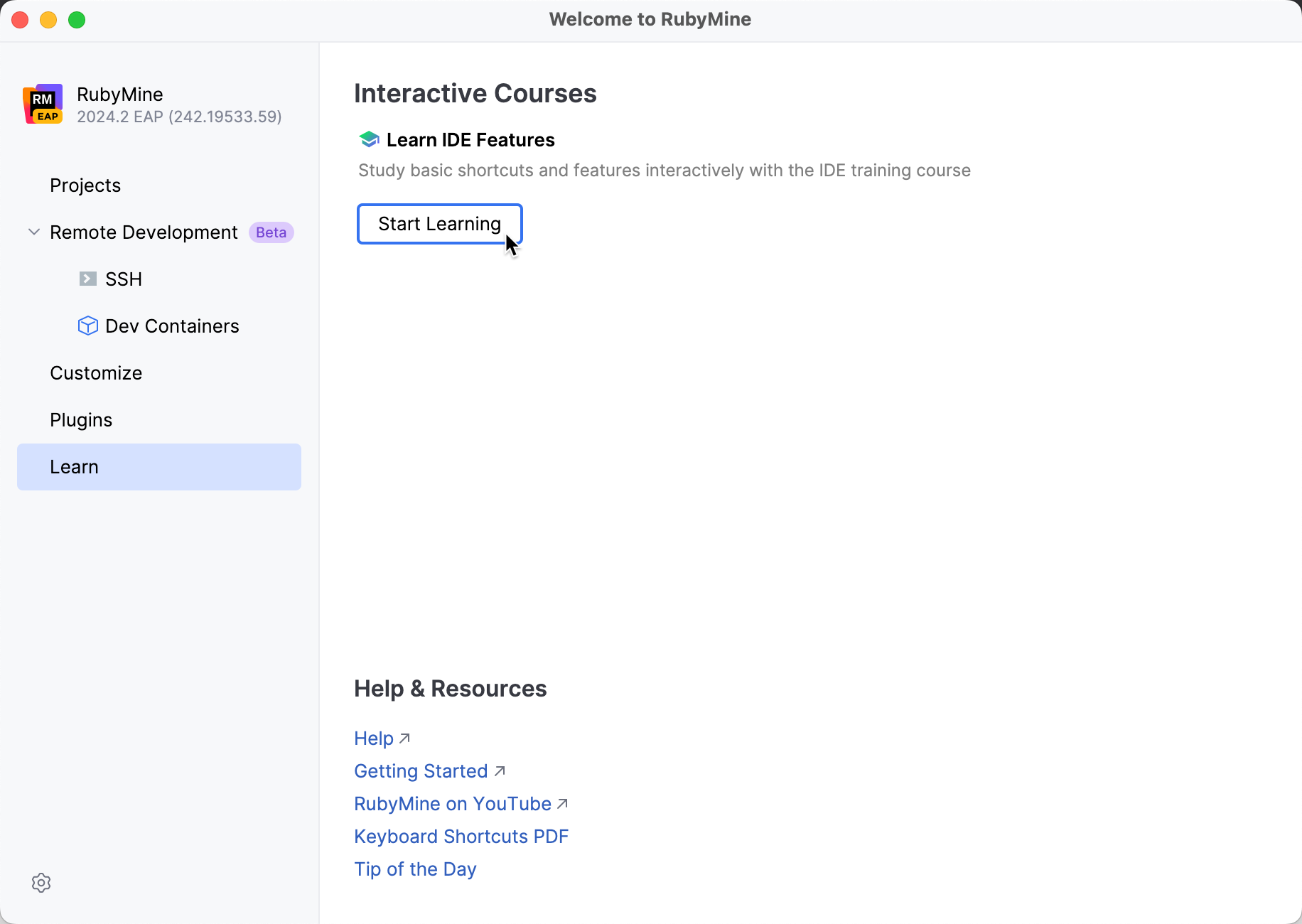Click the graduation cap Learn icon
This screenshot has height=924, width=1302.
[369, 139]
